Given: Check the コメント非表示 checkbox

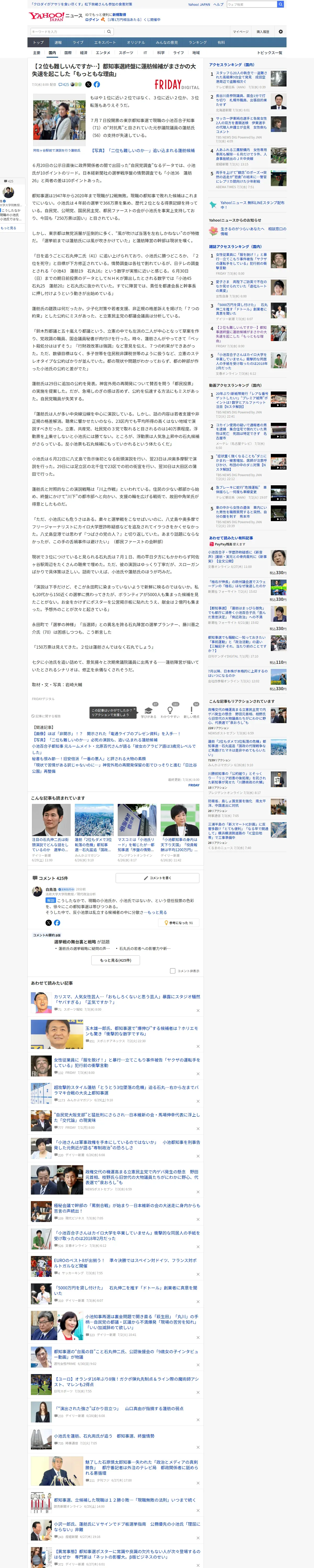Looking at the screenshot, I should click(x=172, y=971).
